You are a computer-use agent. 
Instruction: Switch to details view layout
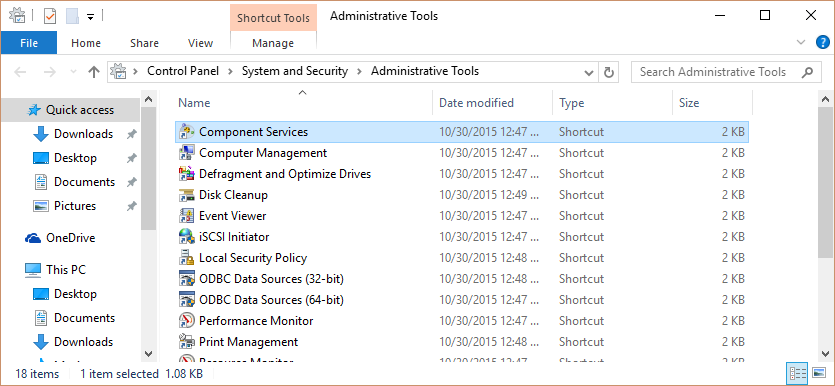pyautogui.click(x=797, y=372)
